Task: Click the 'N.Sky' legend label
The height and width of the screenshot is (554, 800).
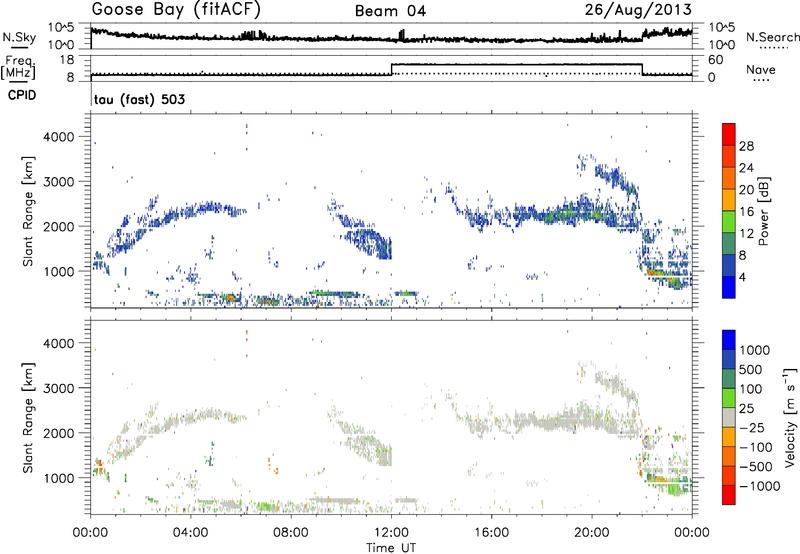Action: click(x=19, y=37)
